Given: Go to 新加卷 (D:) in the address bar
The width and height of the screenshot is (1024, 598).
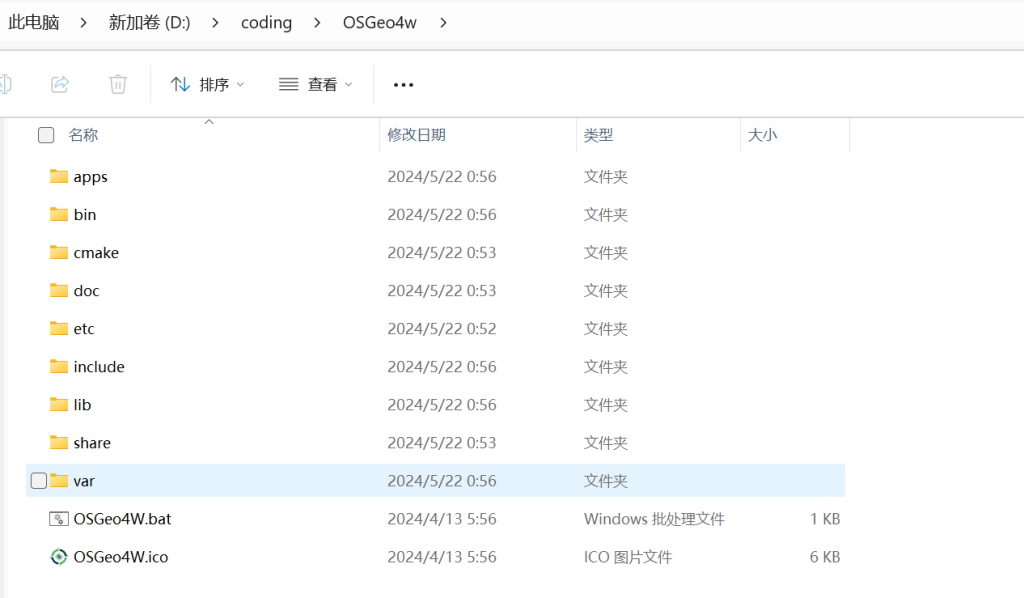Looking at the screenshot, I should (150, 23).
